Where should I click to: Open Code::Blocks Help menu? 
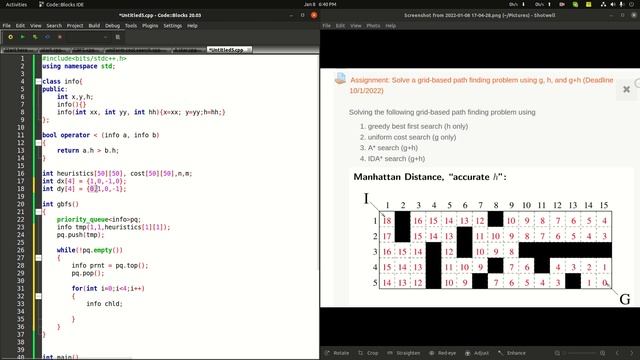192,26
